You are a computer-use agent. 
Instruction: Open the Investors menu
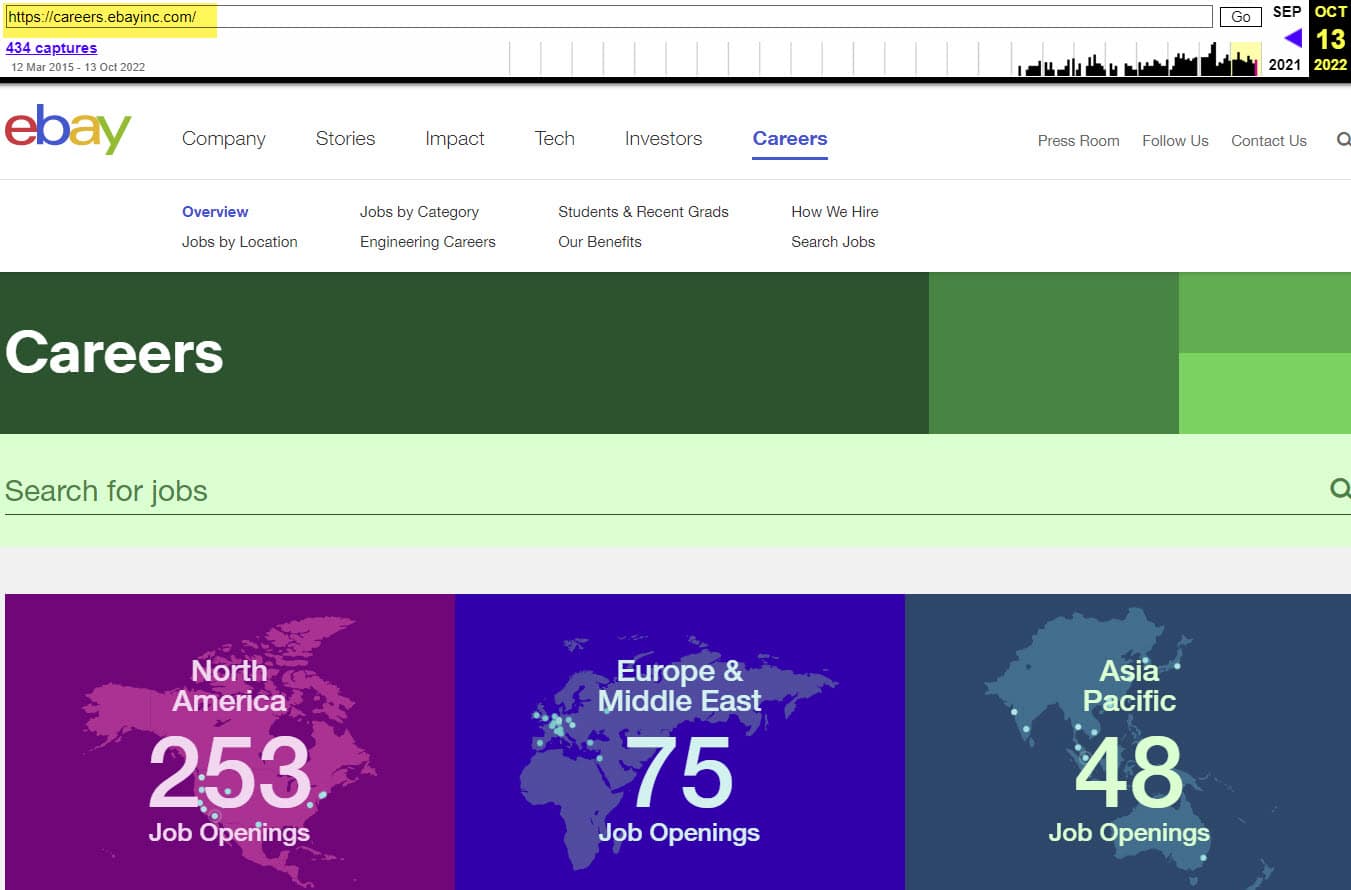click(664, 139)
